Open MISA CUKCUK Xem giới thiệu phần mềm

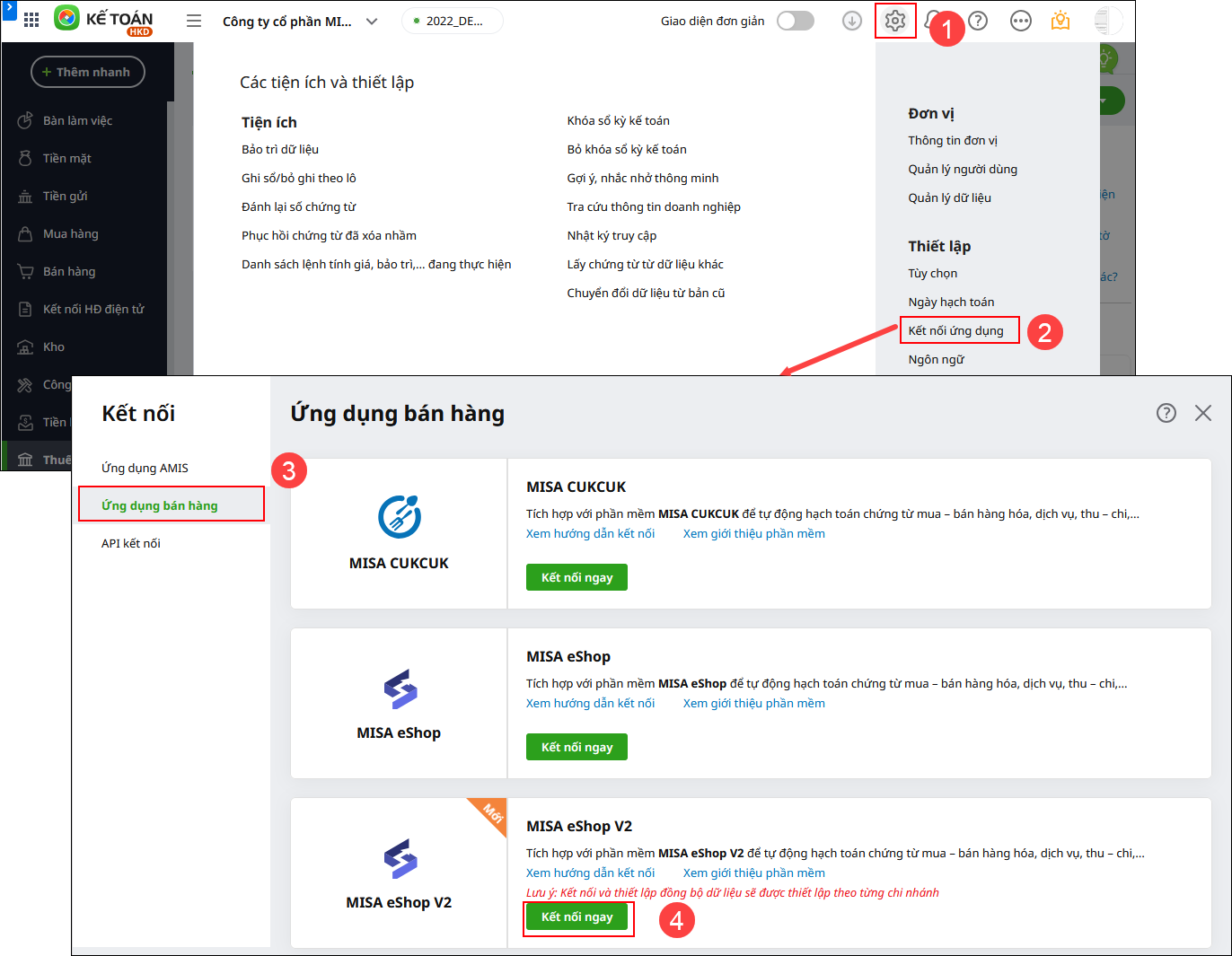tap(753, 533)
